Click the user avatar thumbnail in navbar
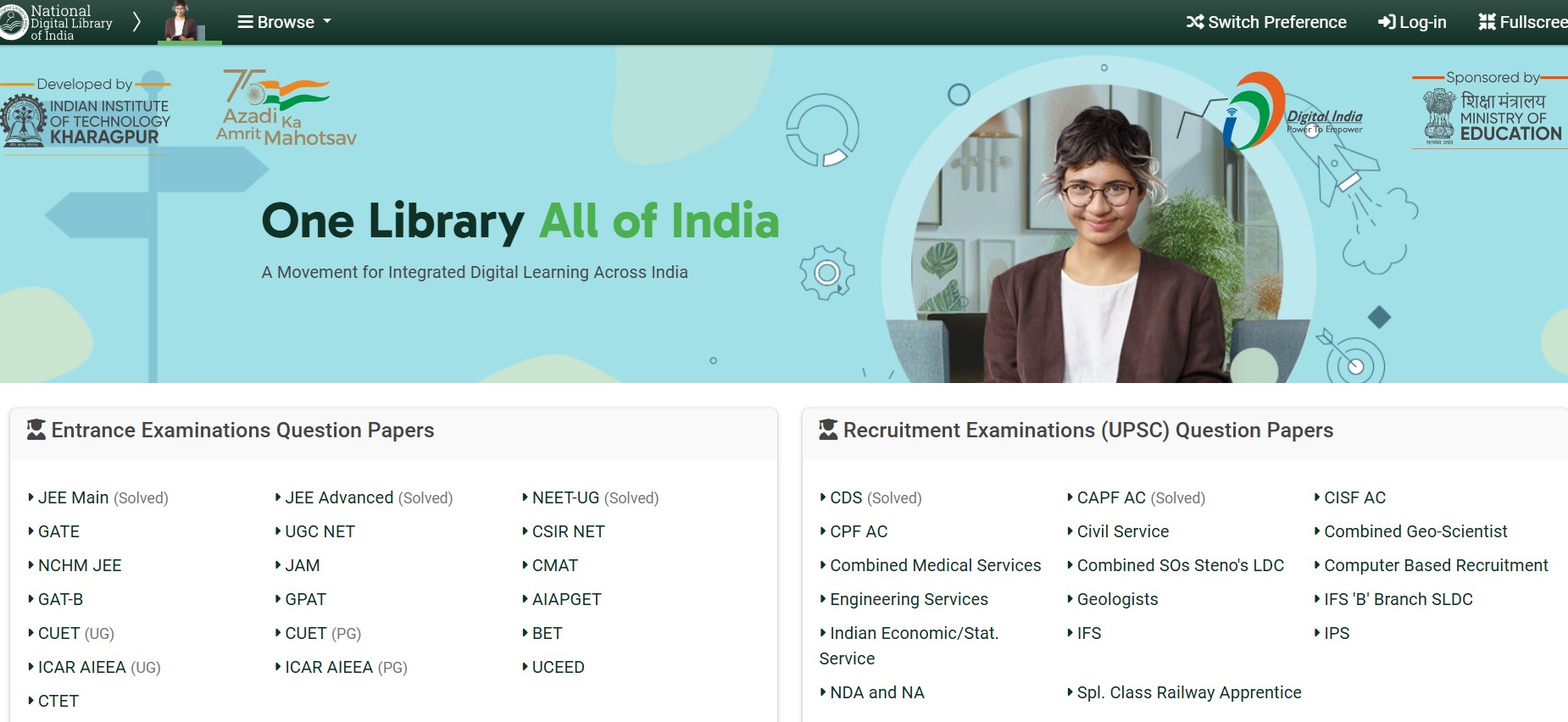Image resolution: width=1568 pixels, height=722 pixels. [x=181, y=21]
